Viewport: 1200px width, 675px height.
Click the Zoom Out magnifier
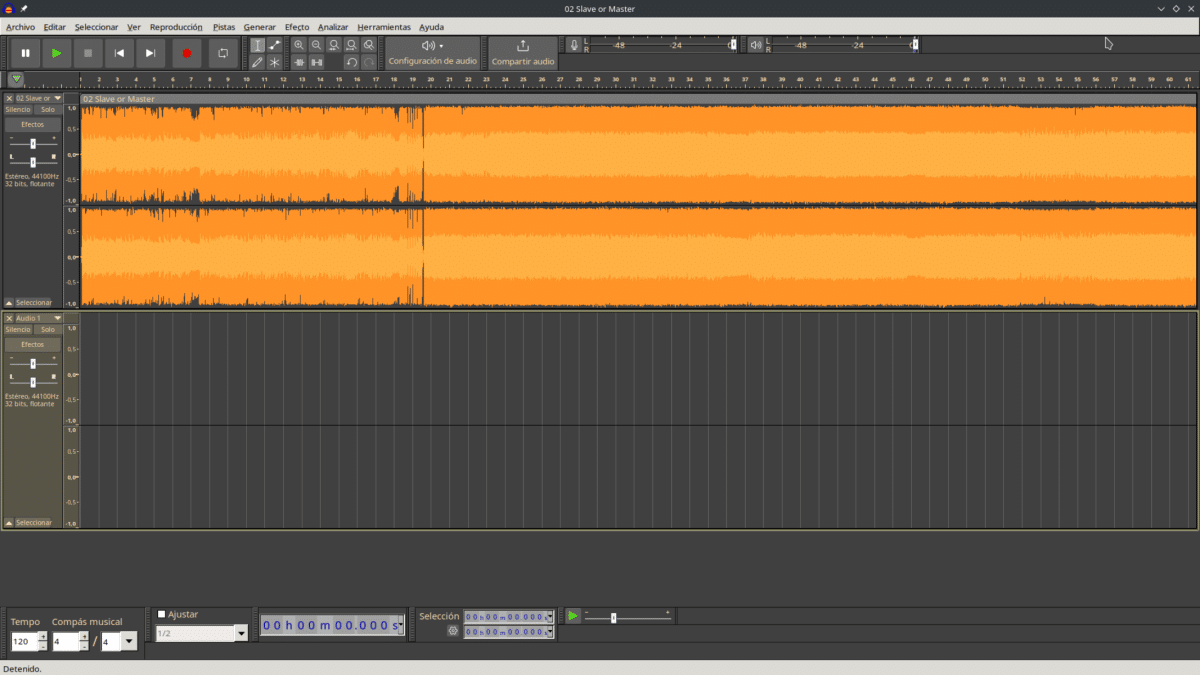coord(316,45)
